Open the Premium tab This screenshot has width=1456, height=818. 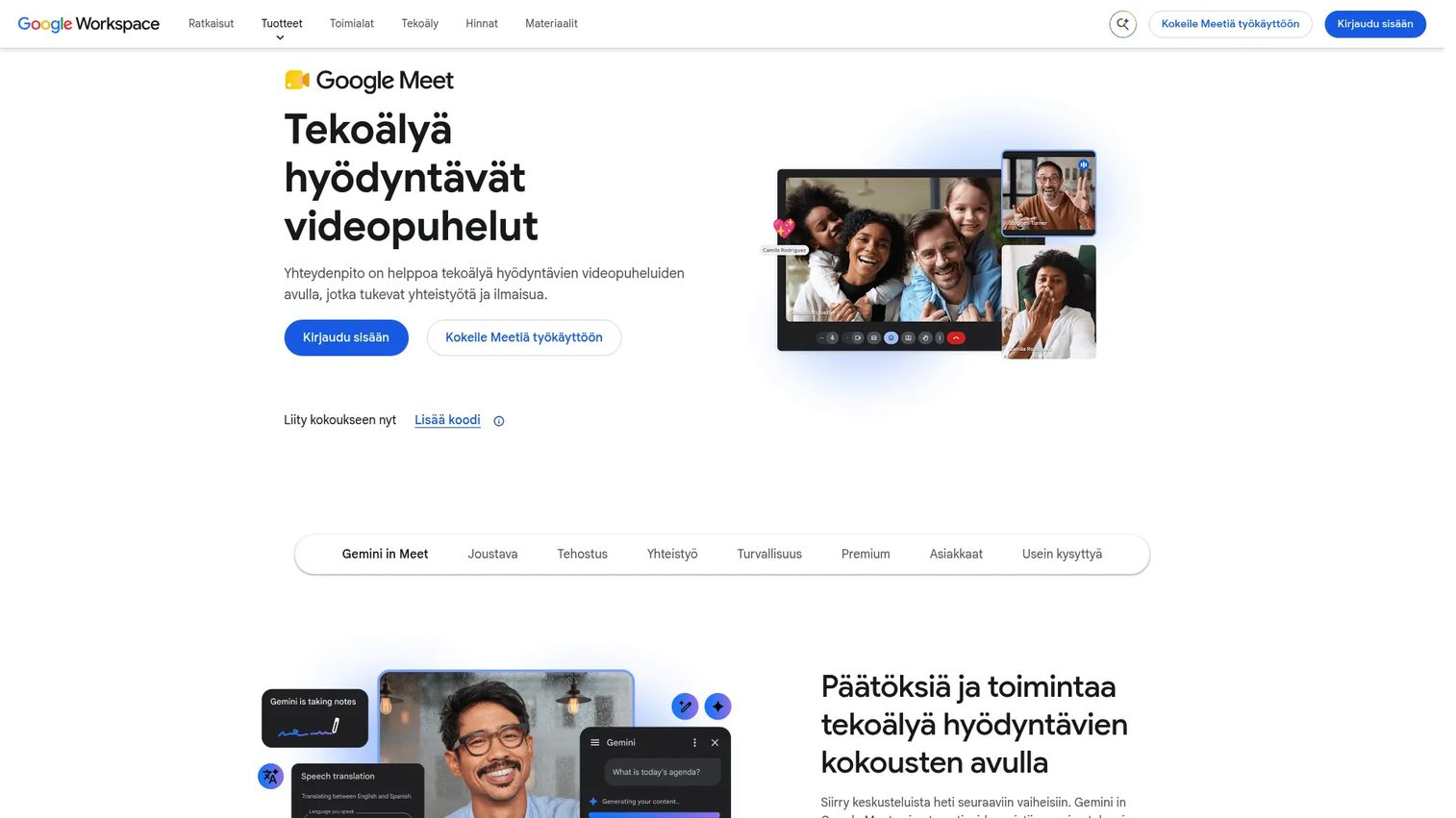point(866,554)
